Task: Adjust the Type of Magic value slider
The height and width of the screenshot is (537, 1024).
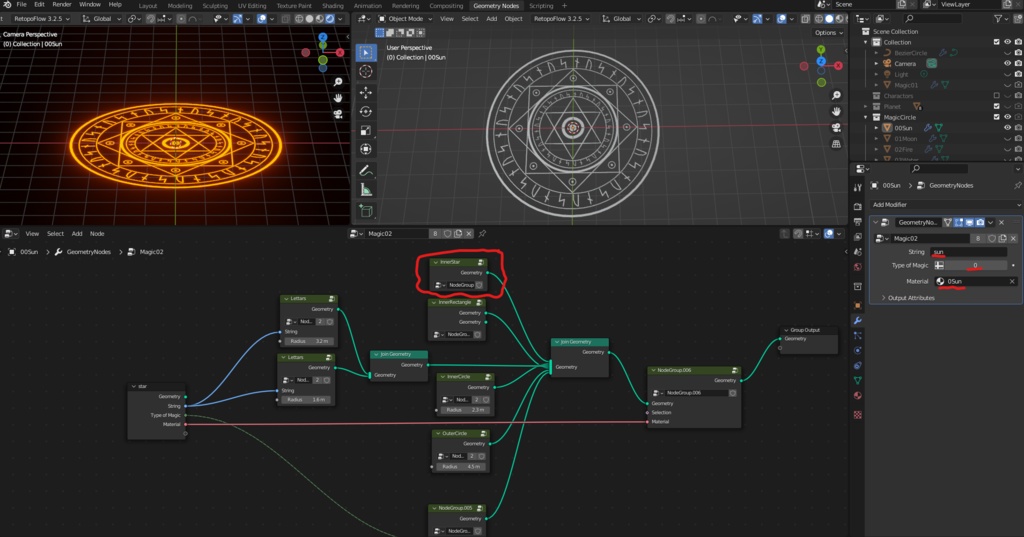Action: pyautogui.click(x=975, y=265)
